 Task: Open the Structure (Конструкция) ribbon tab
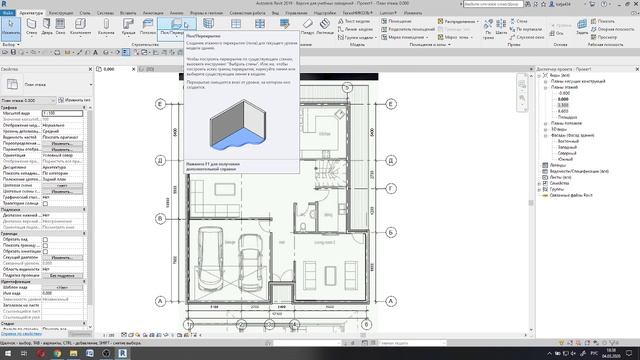(x=61, y=13)
